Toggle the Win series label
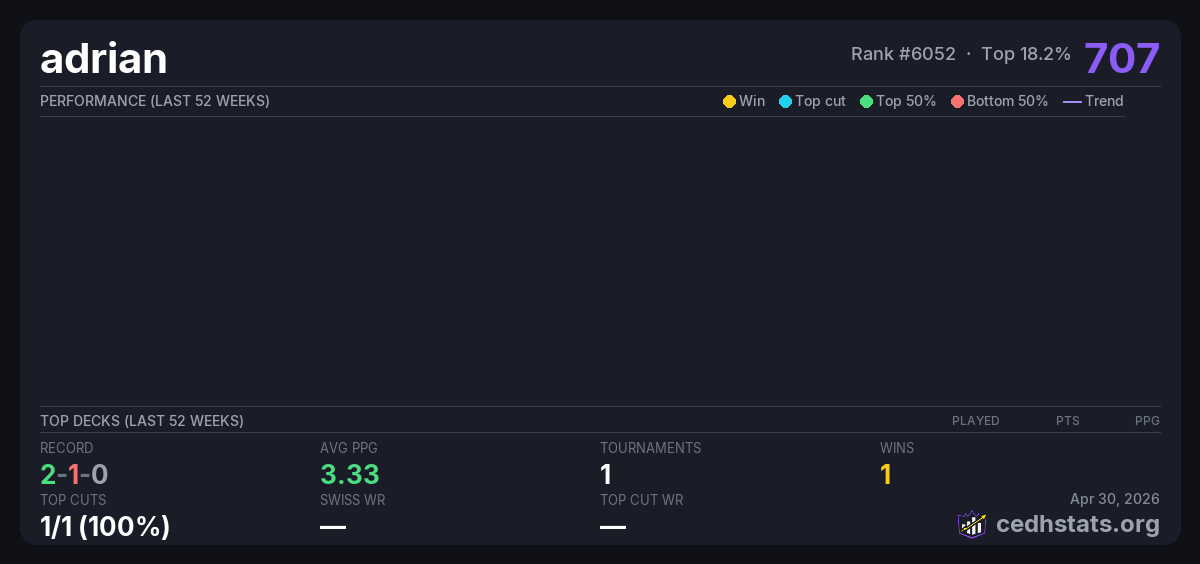 [x=752, y=101]
